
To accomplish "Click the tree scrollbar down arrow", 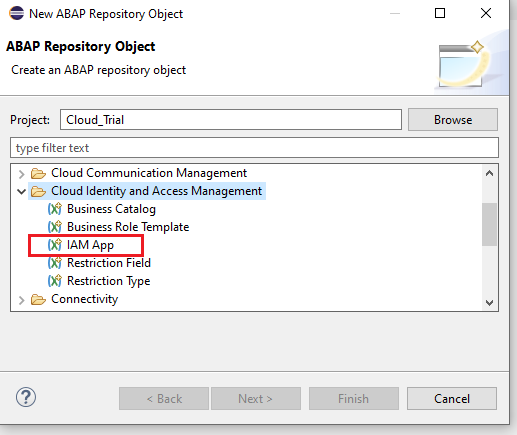I will 489,302.
